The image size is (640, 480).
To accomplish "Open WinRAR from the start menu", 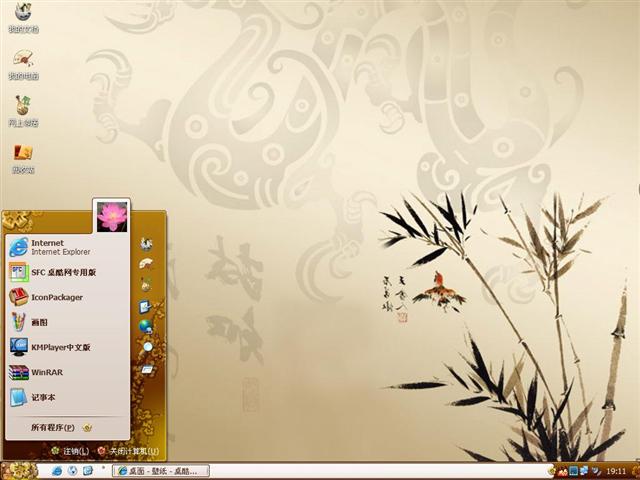I will point(67,372).
